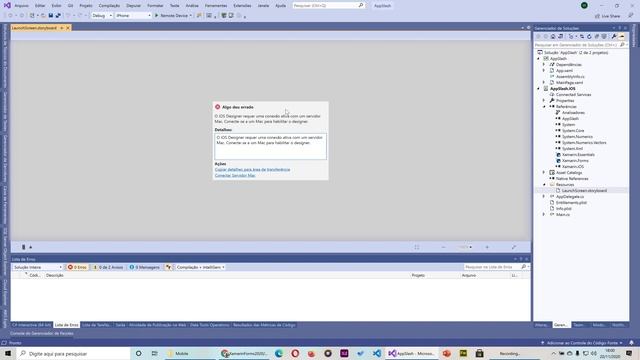Open the Ajuda menu
Image resolution: width=640 pixels, height=360 pixels.
(x=280, y=6)
